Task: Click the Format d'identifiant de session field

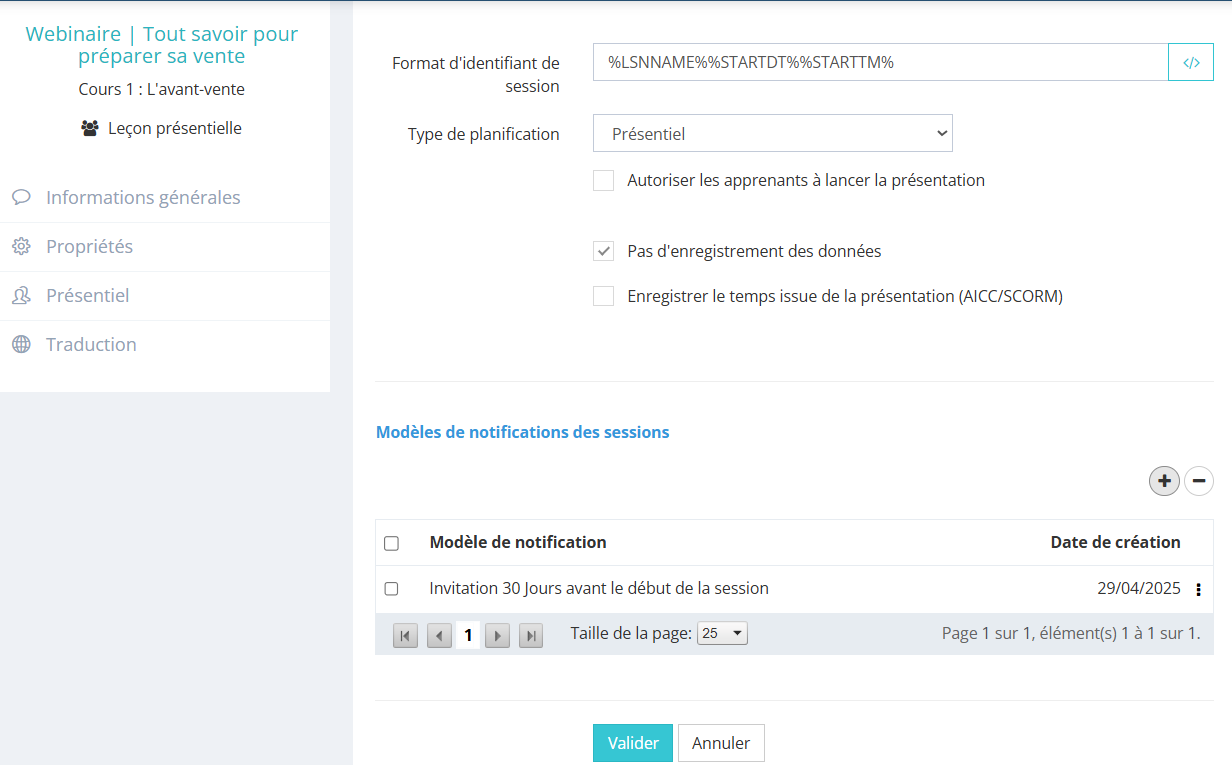Action: coord(880,62)
